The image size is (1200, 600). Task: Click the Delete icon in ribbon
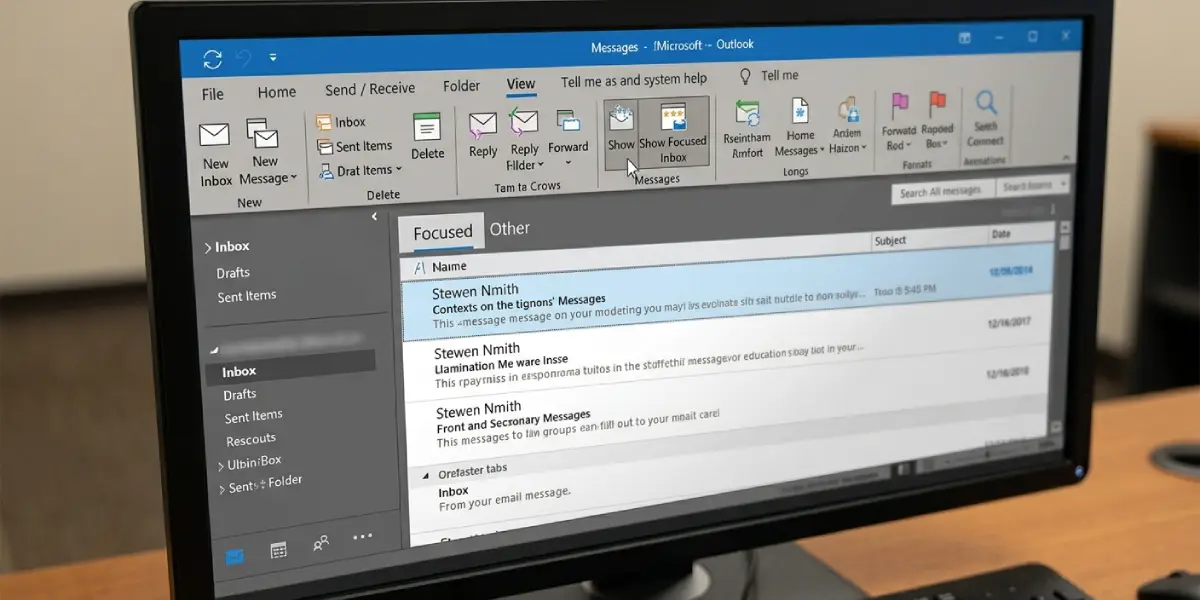point(427,127)
